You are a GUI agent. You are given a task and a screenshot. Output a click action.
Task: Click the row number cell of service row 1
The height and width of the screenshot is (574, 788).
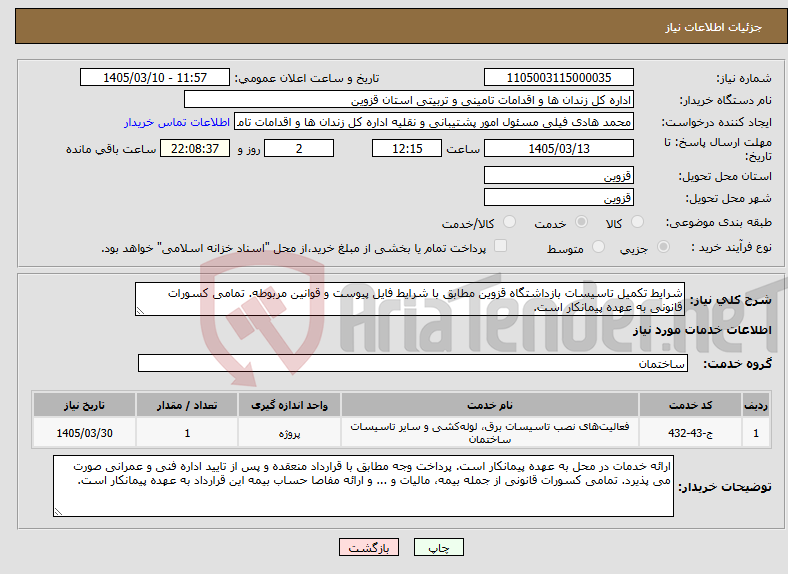click(756, 432)
